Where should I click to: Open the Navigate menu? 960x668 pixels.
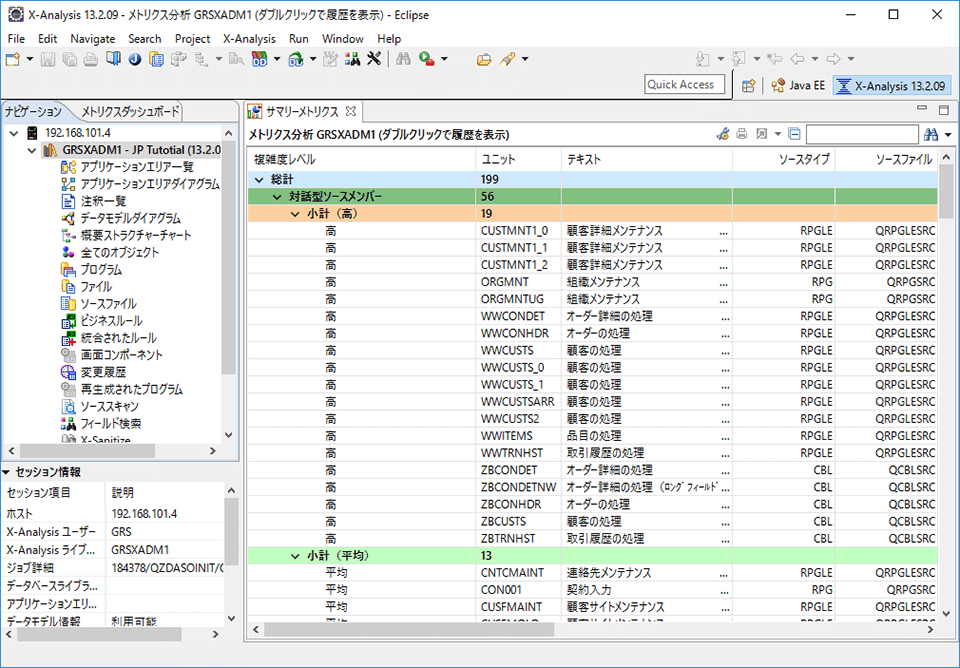92,39
